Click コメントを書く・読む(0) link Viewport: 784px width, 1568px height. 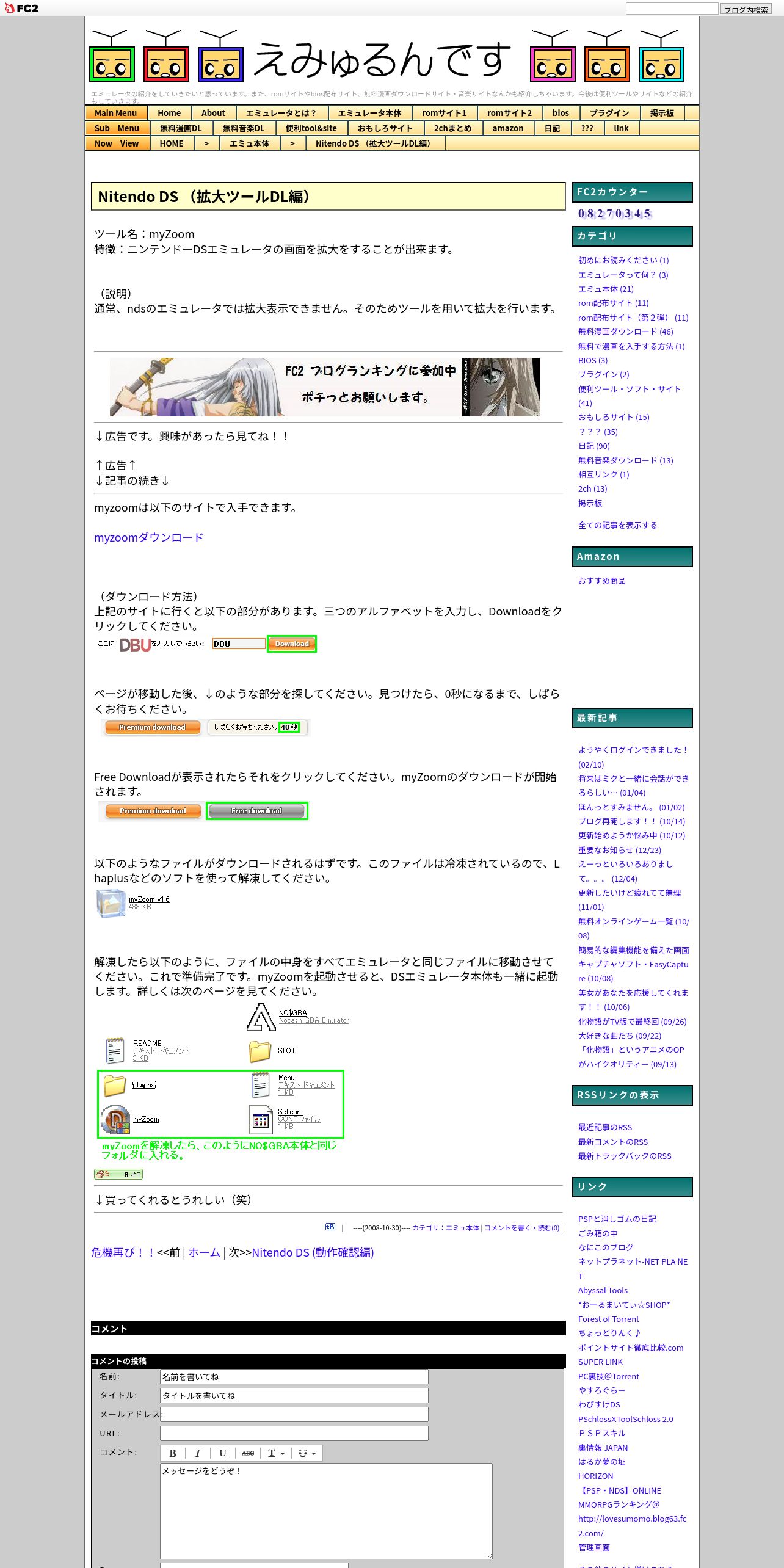tap(521, 1227)
